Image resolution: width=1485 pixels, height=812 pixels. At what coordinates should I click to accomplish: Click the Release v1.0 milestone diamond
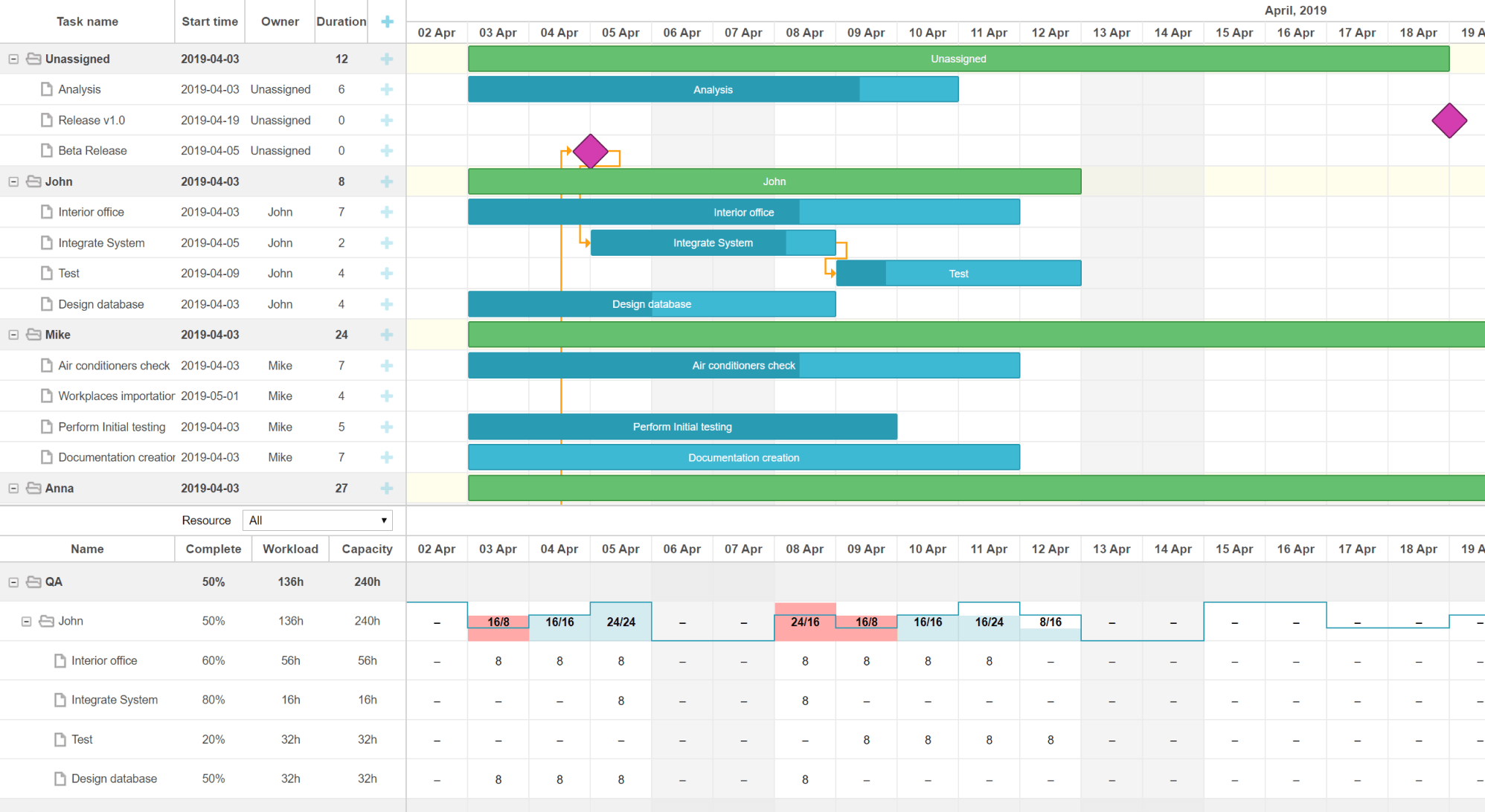[1449, 120]
